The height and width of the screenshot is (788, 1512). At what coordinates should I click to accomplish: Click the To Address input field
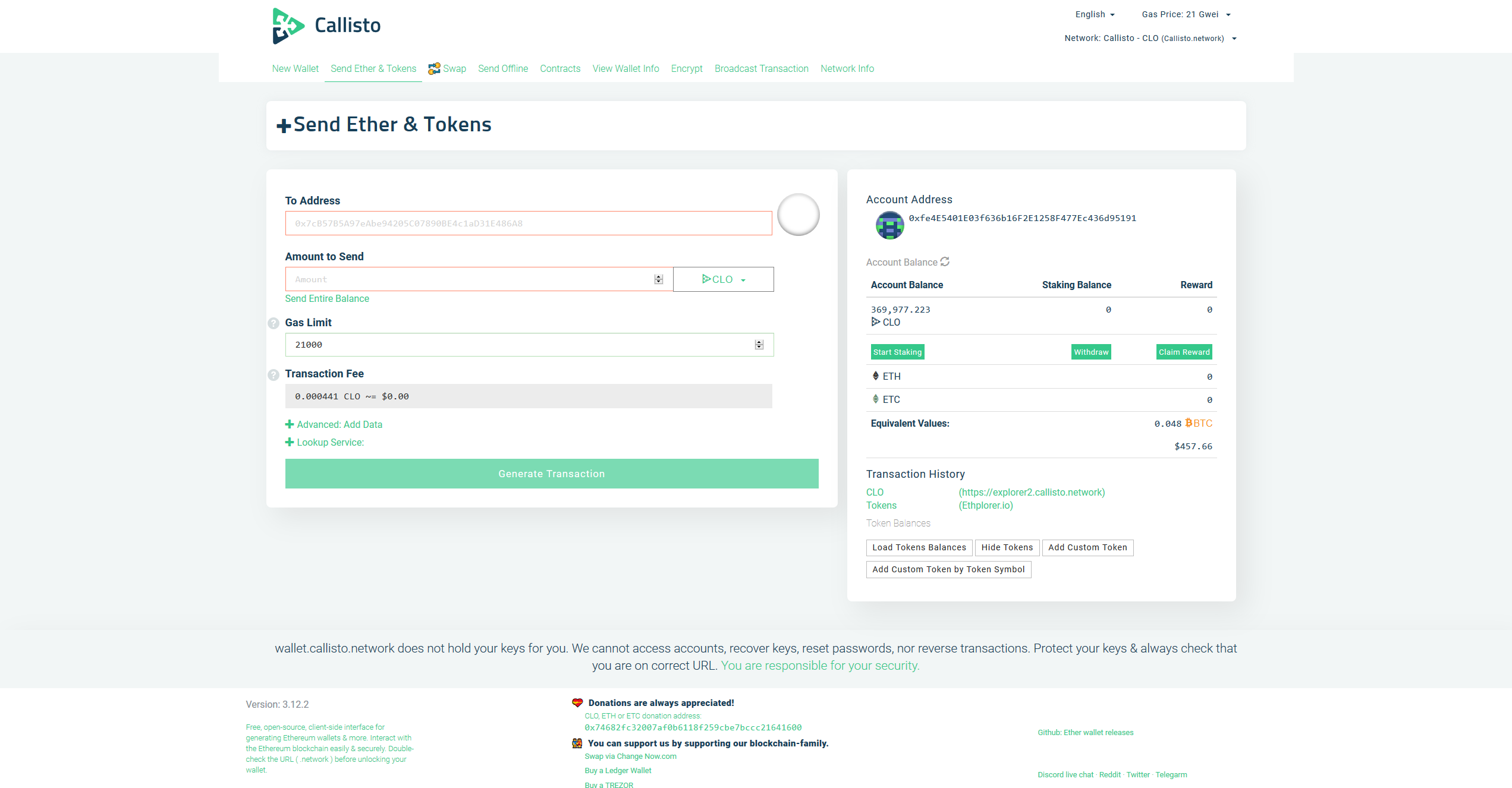[x=529, y=223]
